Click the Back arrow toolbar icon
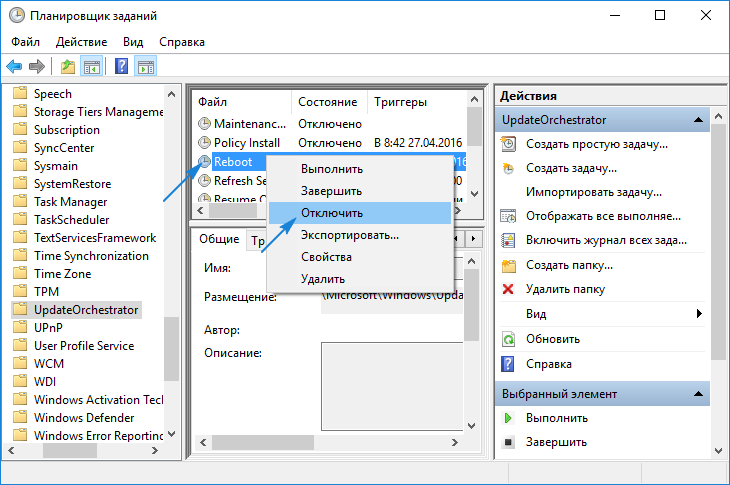 point(14,67)
